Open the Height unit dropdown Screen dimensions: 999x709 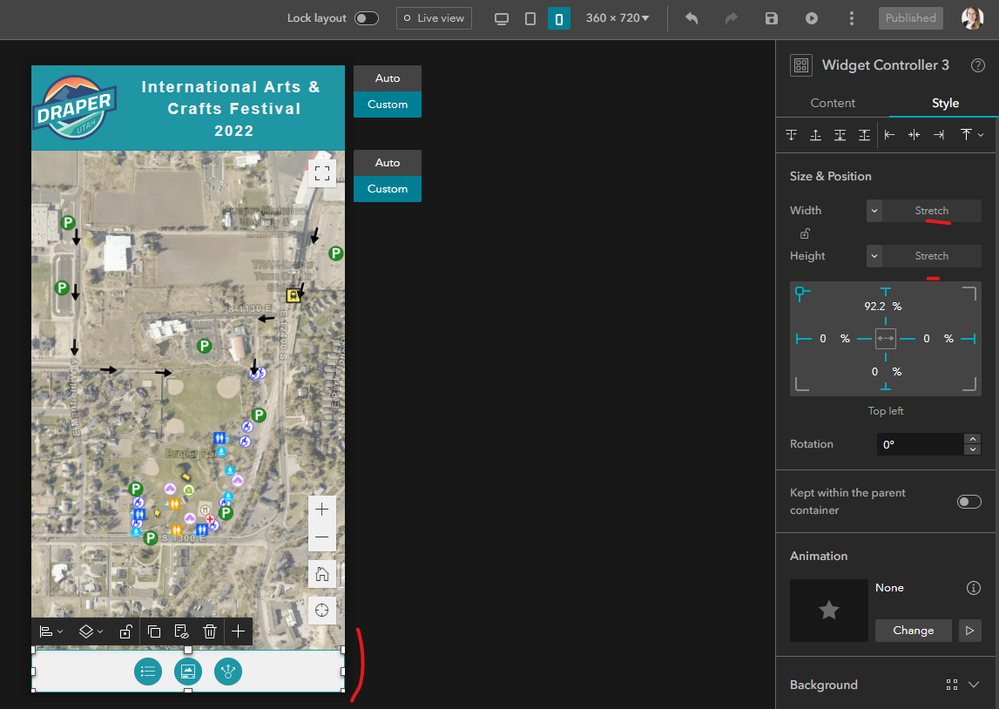click(874, 256)
